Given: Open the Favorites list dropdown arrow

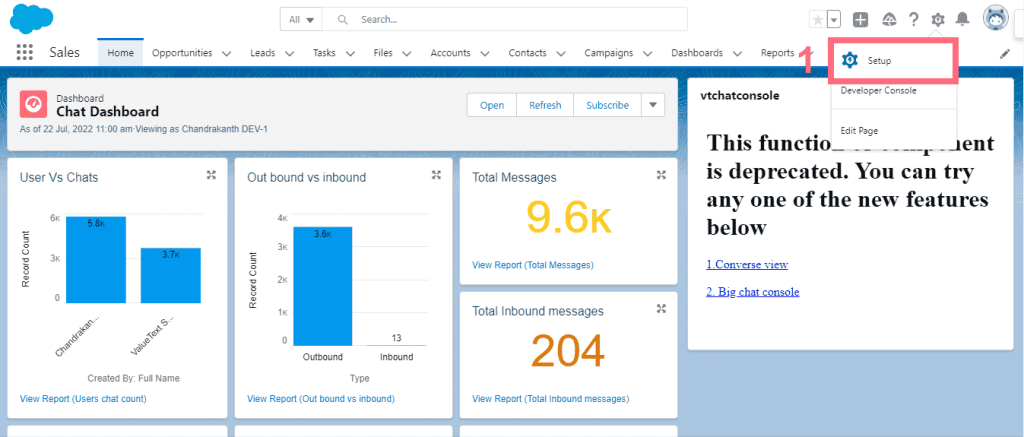Looking at the screenshot, I should tap(834, 19).
